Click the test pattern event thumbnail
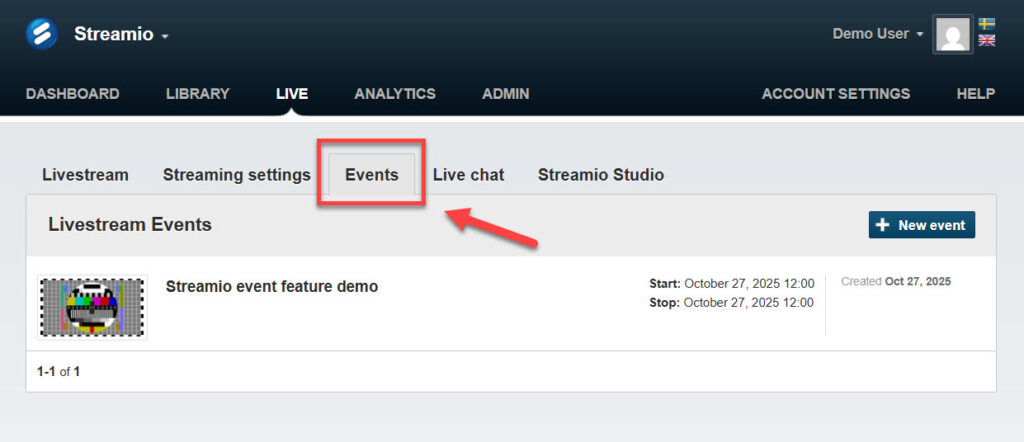Viewport: 1024px width, 442px height. tap(93, 308)
